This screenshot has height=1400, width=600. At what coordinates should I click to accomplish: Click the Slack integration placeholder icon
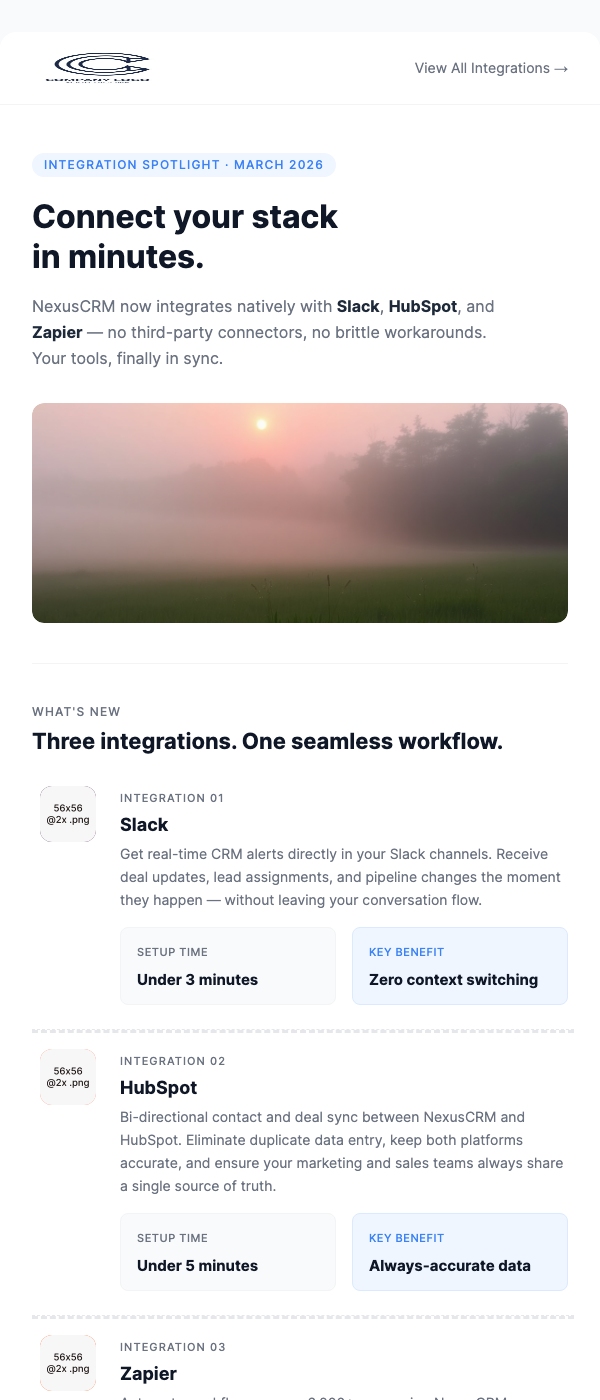point(68,813)
